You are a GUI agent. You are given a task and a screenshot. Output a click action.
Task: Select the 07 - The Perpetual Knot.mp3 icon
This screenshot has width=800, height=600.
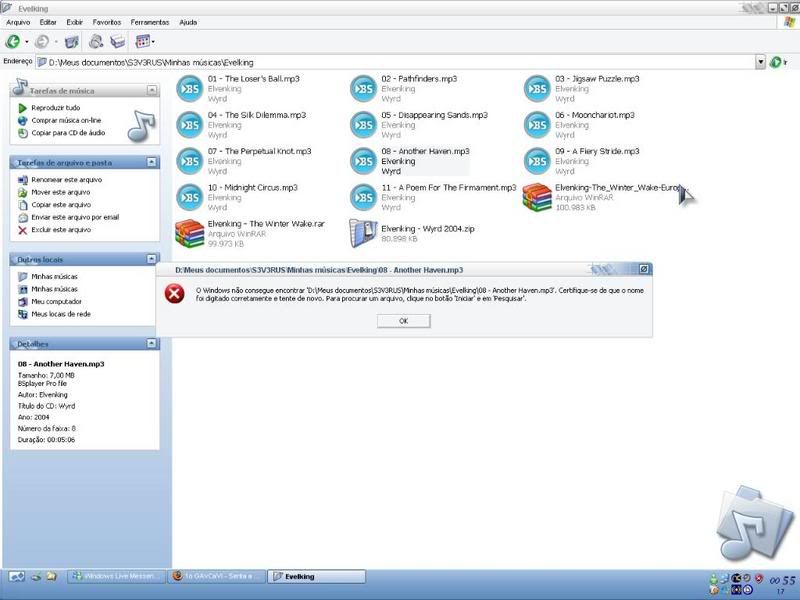(x=189, y=161)
